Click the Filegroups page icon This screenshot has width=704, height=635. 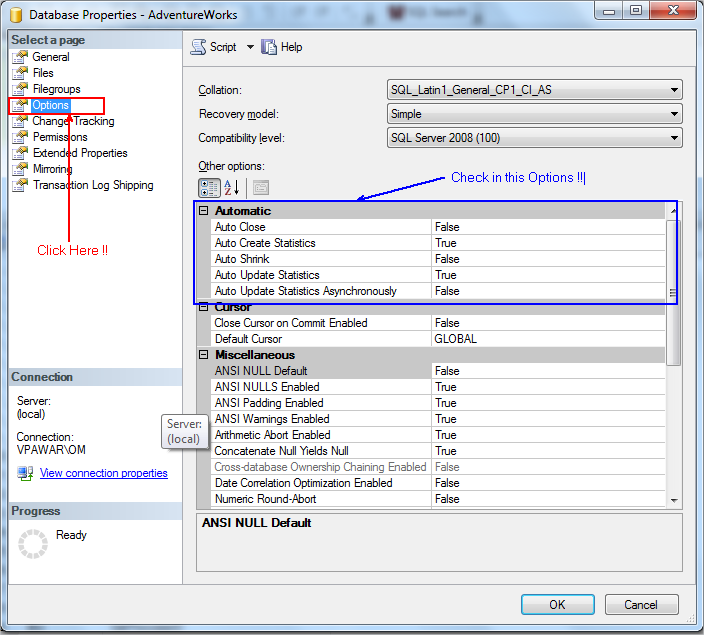20,89
